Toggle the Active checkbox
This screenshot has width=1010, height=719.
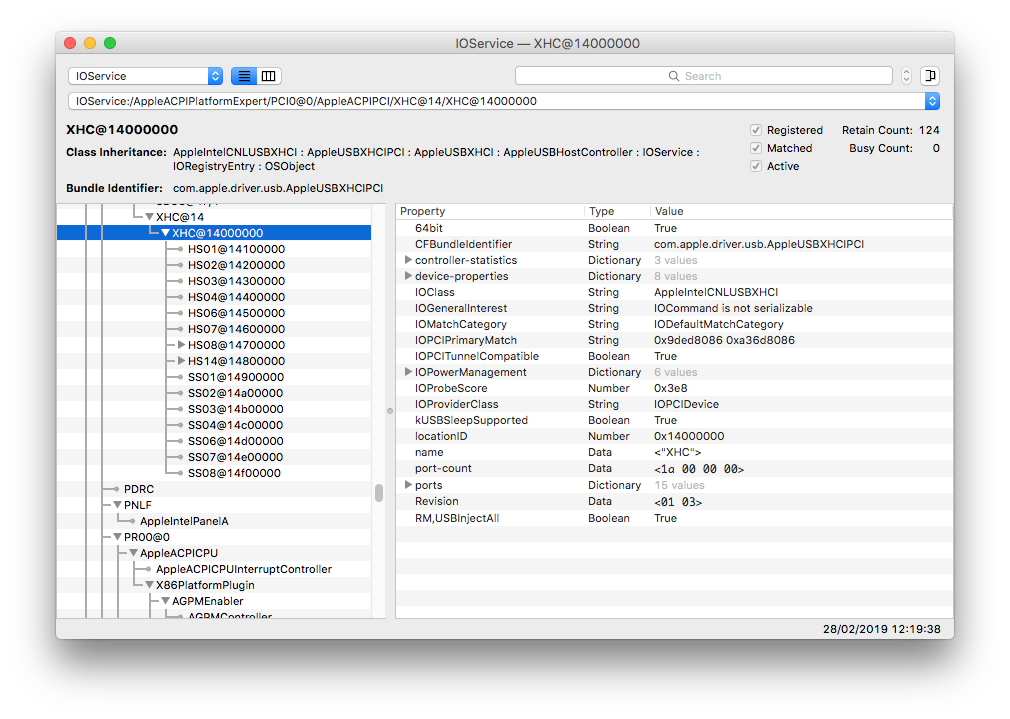click(x=756, y=166)
